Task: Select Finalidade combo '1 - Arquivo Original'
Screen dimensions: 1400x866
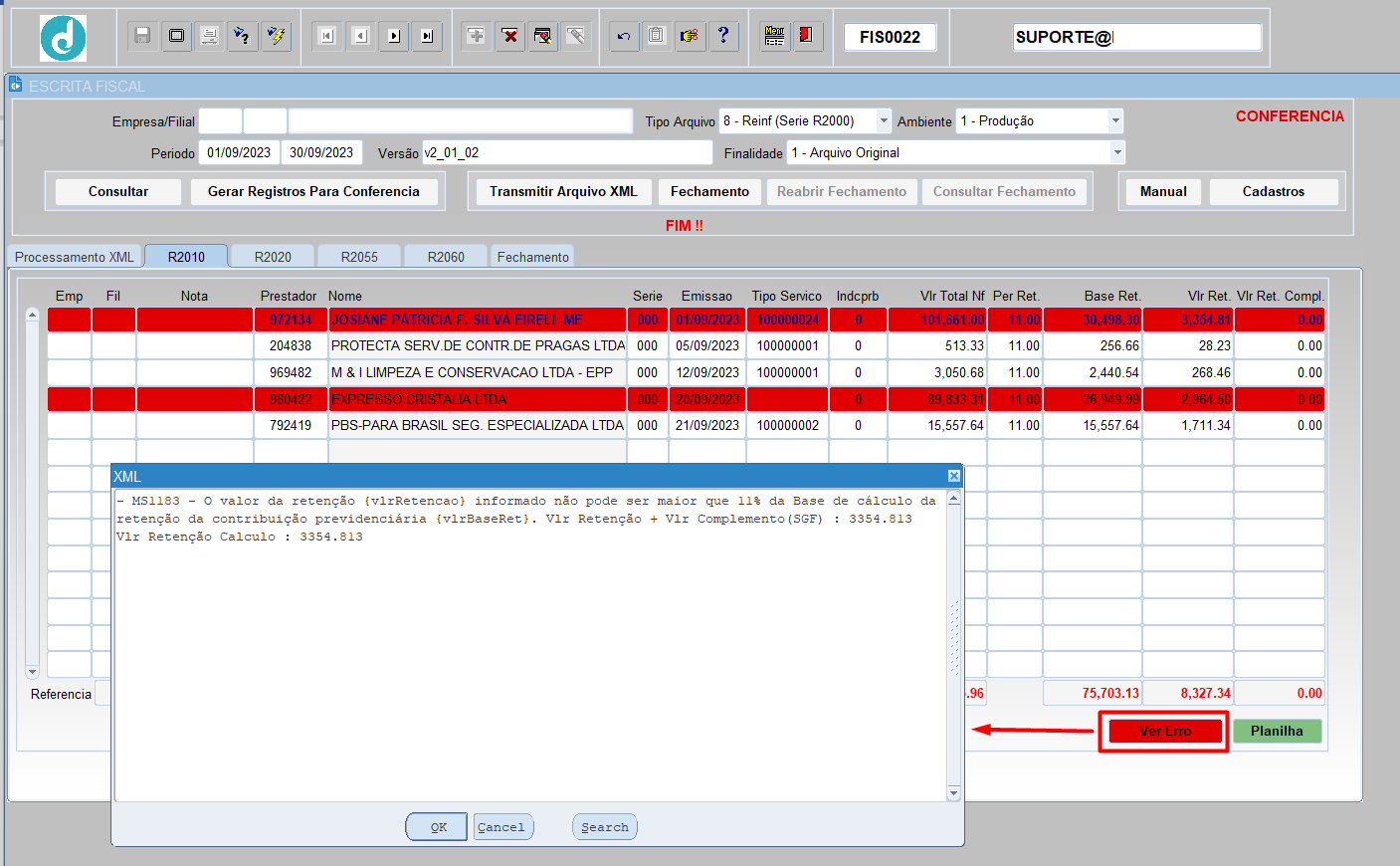Action: [956, 152]
